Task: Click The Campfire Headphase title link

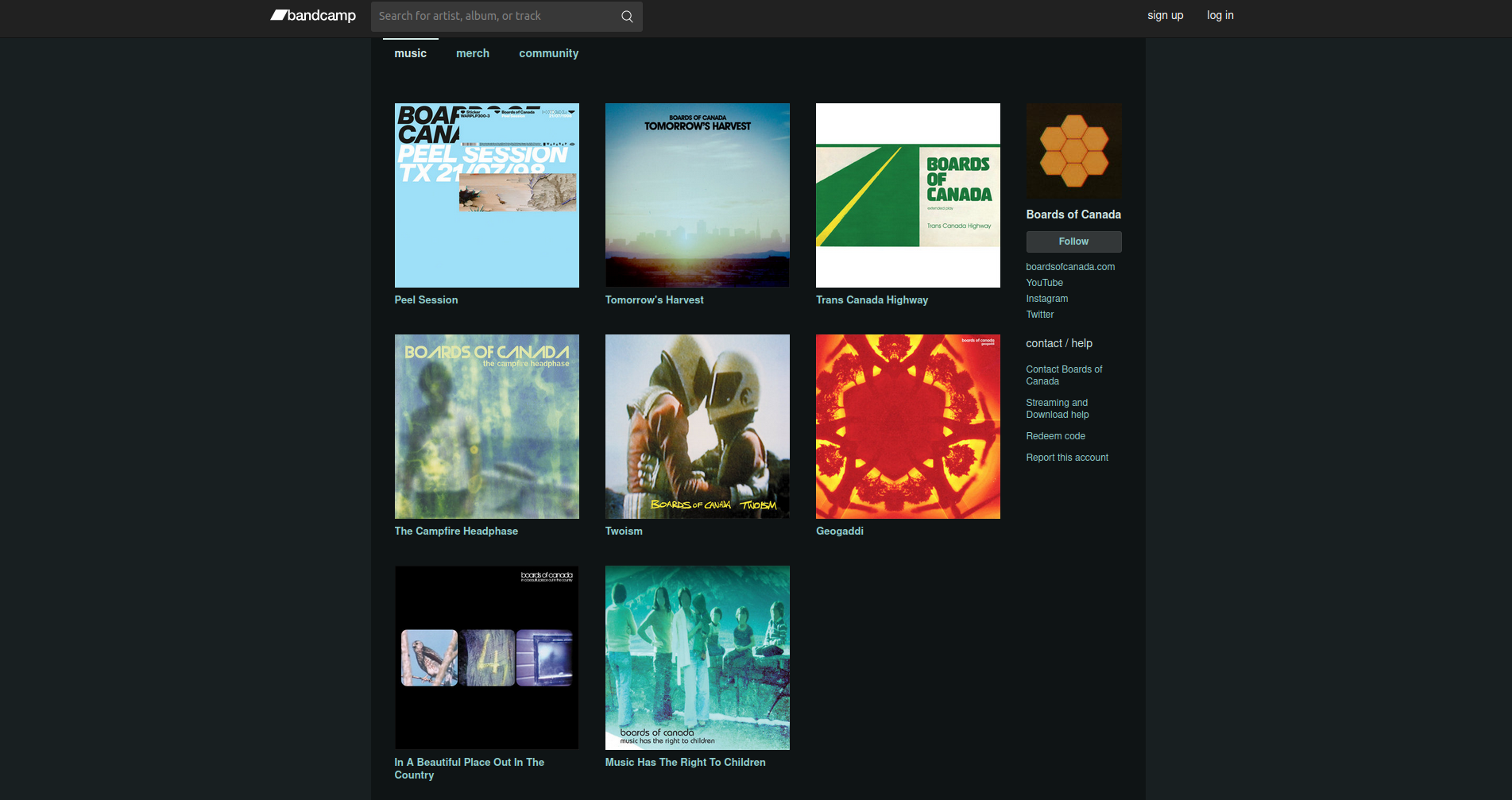Action: click(x=456, y=531)
